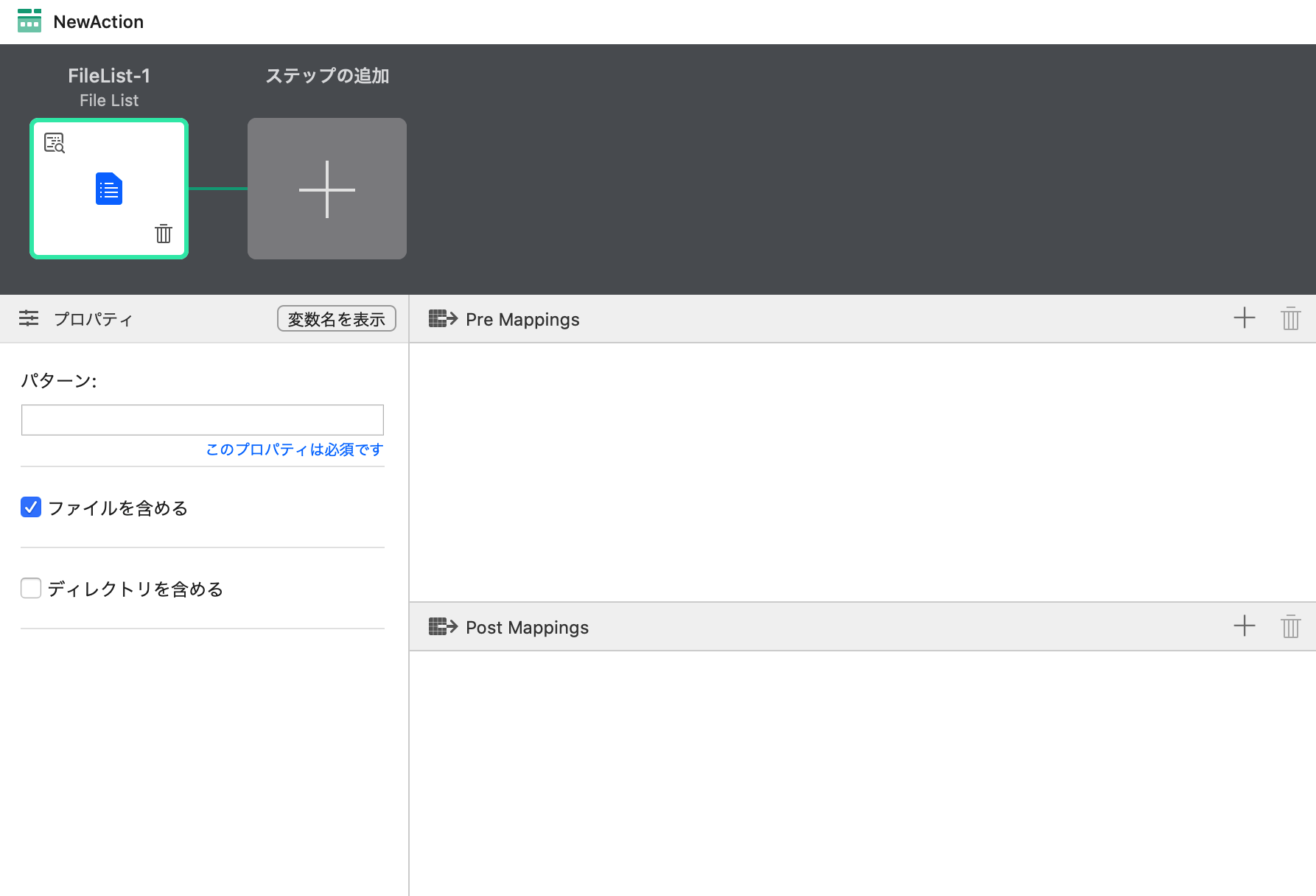
Task: Click the properties sliders icon beside プロパティ
Action: point(29,318)
